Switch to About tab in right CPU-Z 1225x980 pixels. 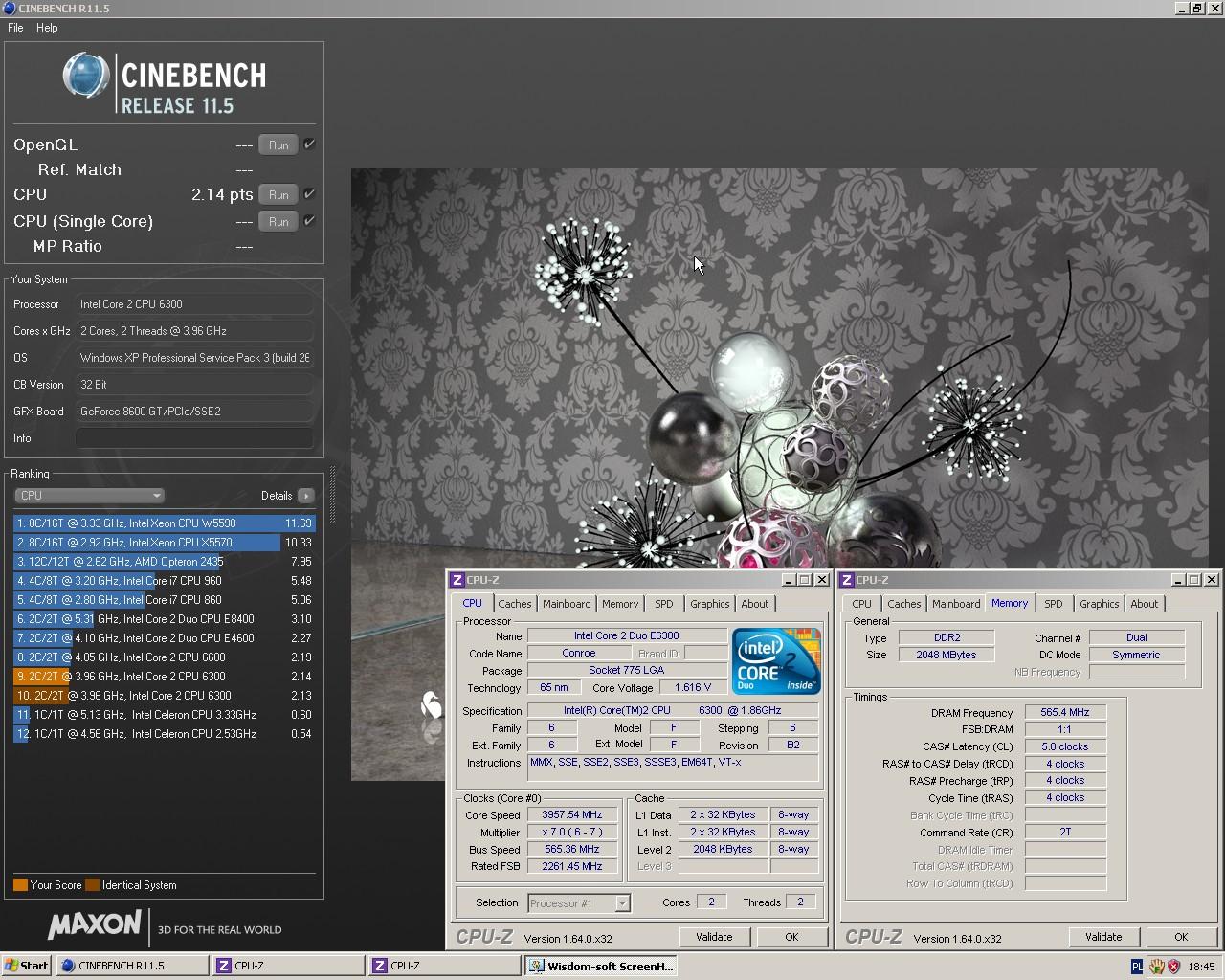tap(1144, 604)
